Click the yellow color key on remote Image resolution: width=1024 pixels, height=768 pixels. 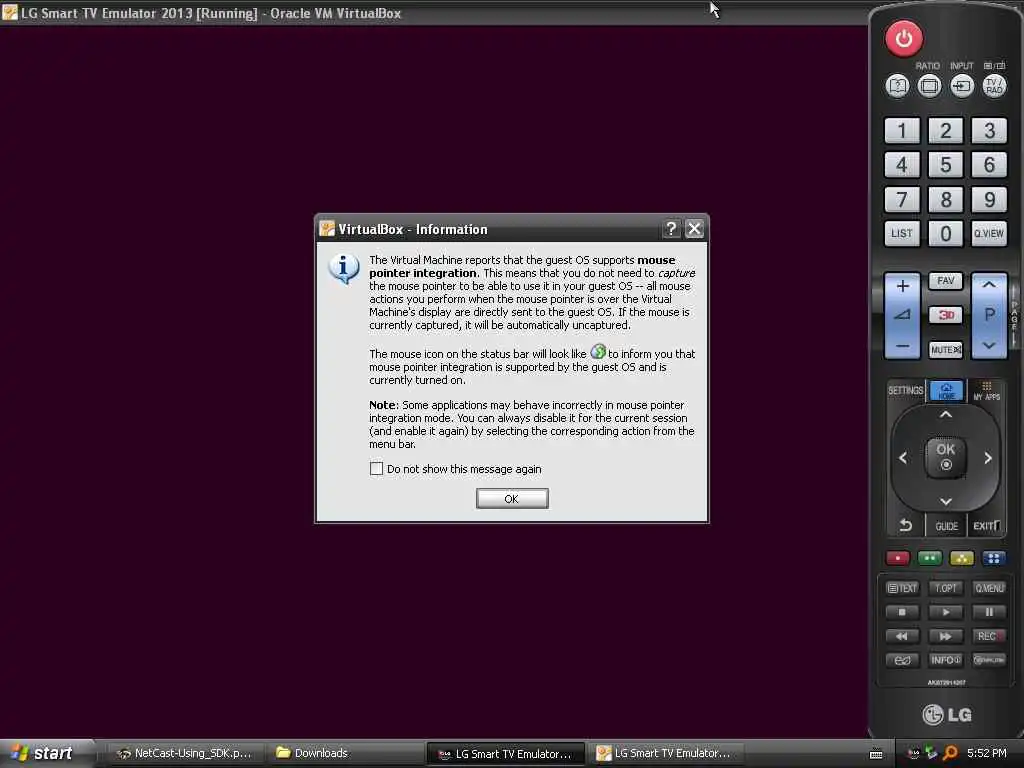click(961, 558)
